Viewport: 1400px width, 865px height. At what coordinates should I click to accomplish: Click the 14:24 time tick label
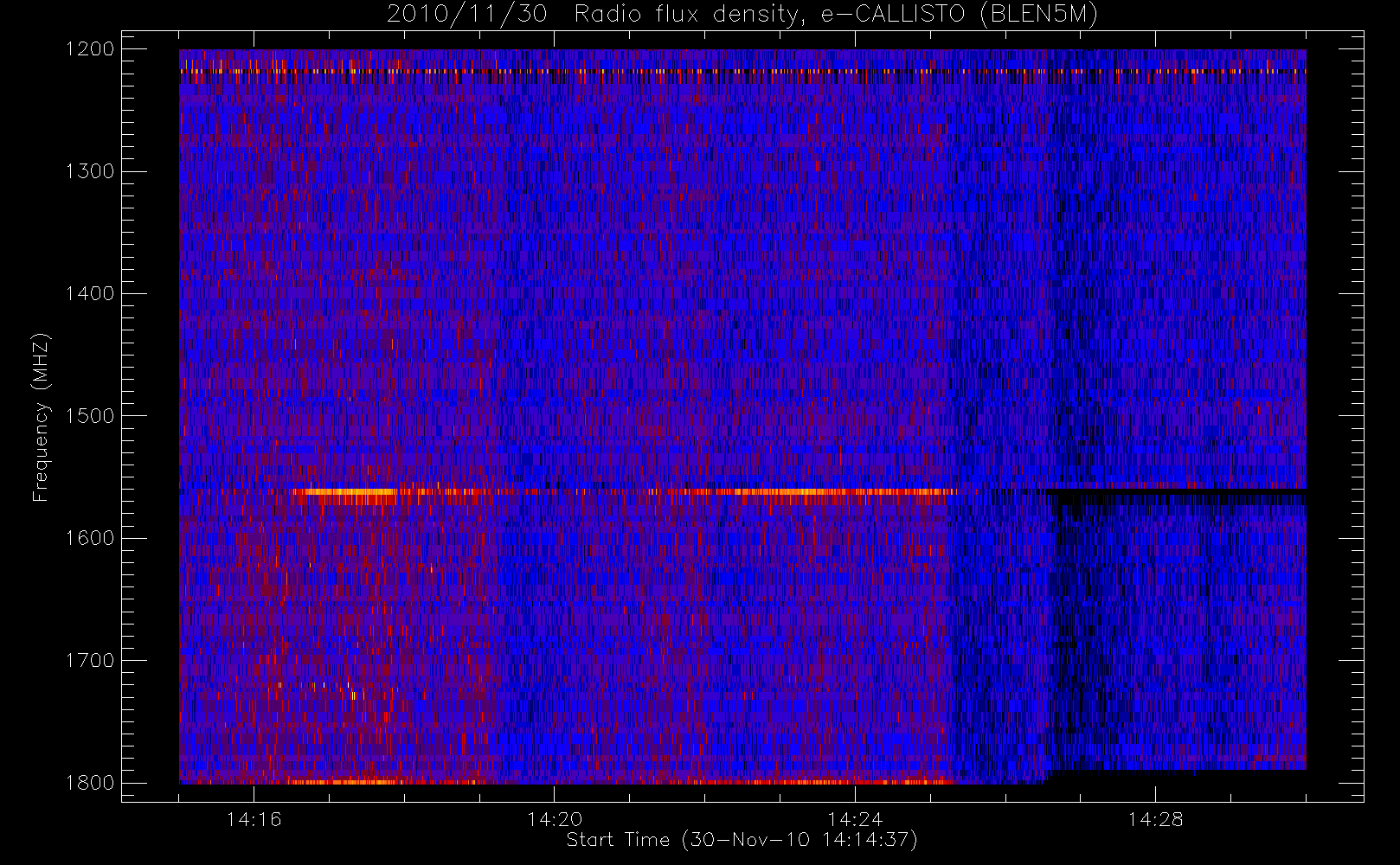855,819
